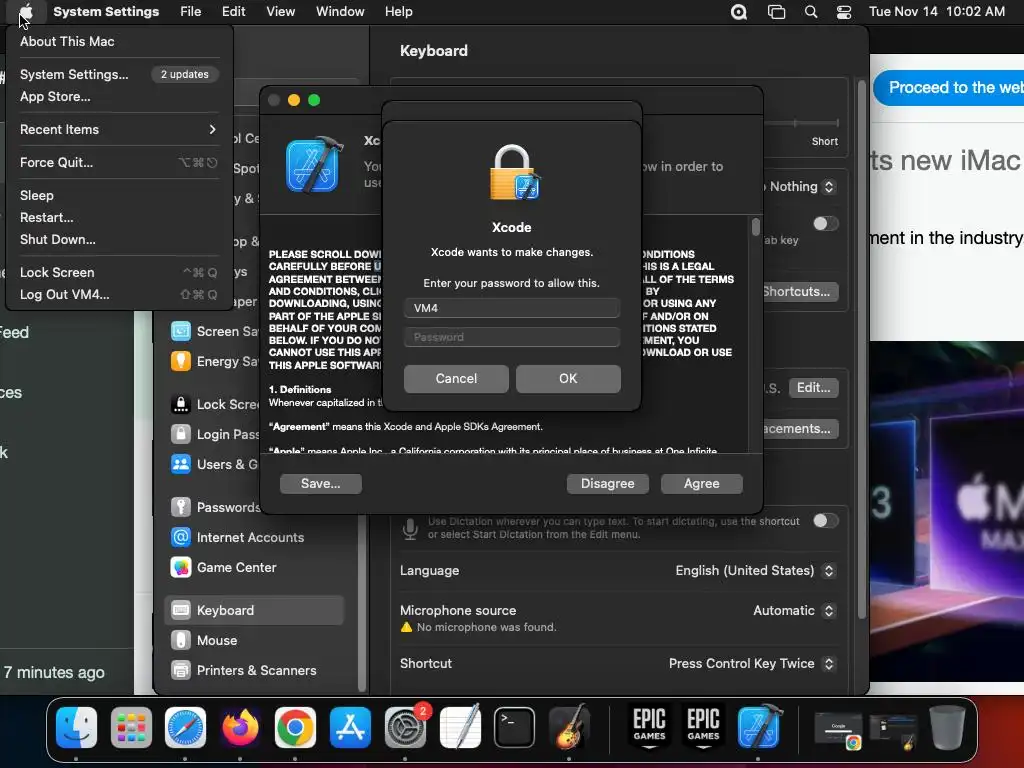
Task: Select Lock Screen menu entry
Action: (x=118, y=272)
